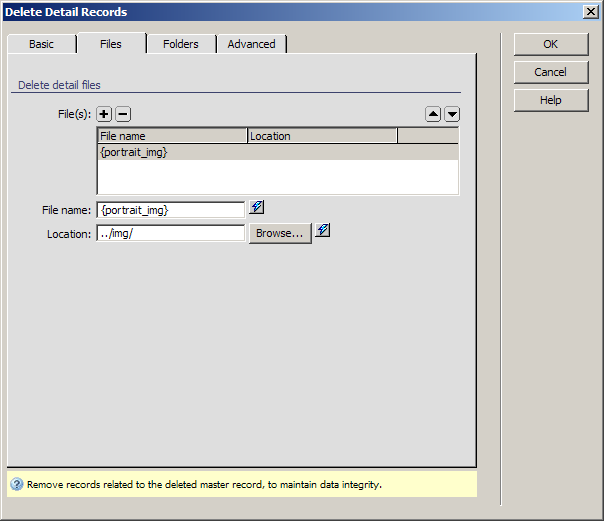The width and height of the screenshot is (604, 521).
Task: Go to the Advanced tab
Action: click(x=251, y=44)
